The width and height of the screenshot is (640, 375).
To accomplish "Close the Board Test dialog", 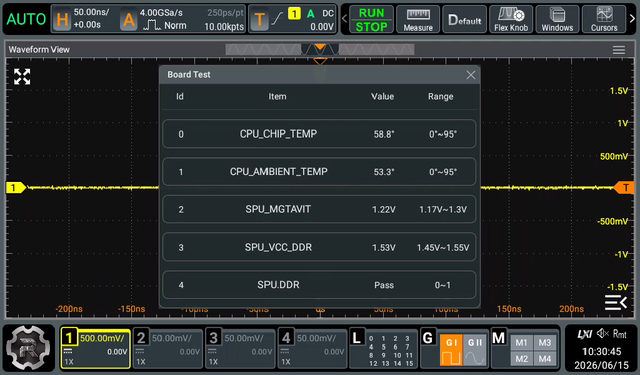I will click(x=471, y=75).
